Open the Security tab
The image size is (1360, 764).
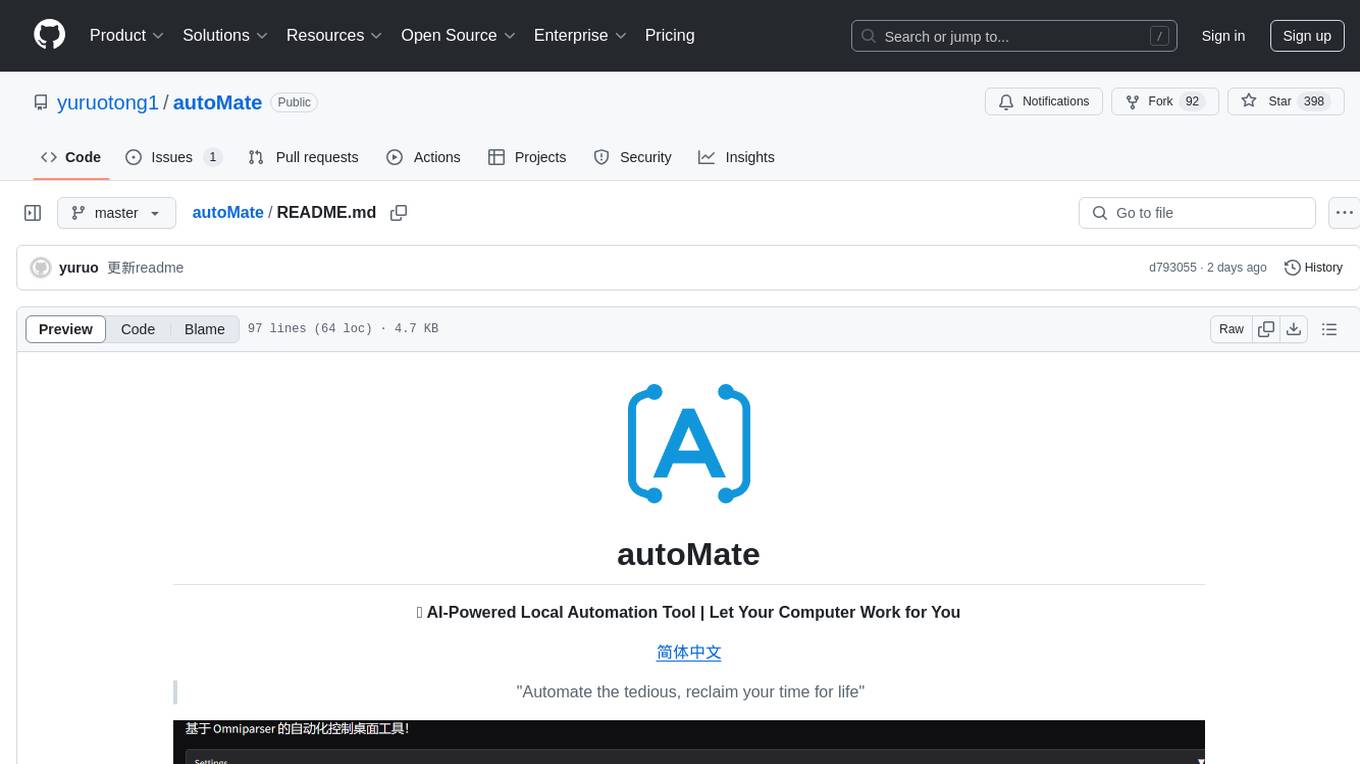[632, 157]
